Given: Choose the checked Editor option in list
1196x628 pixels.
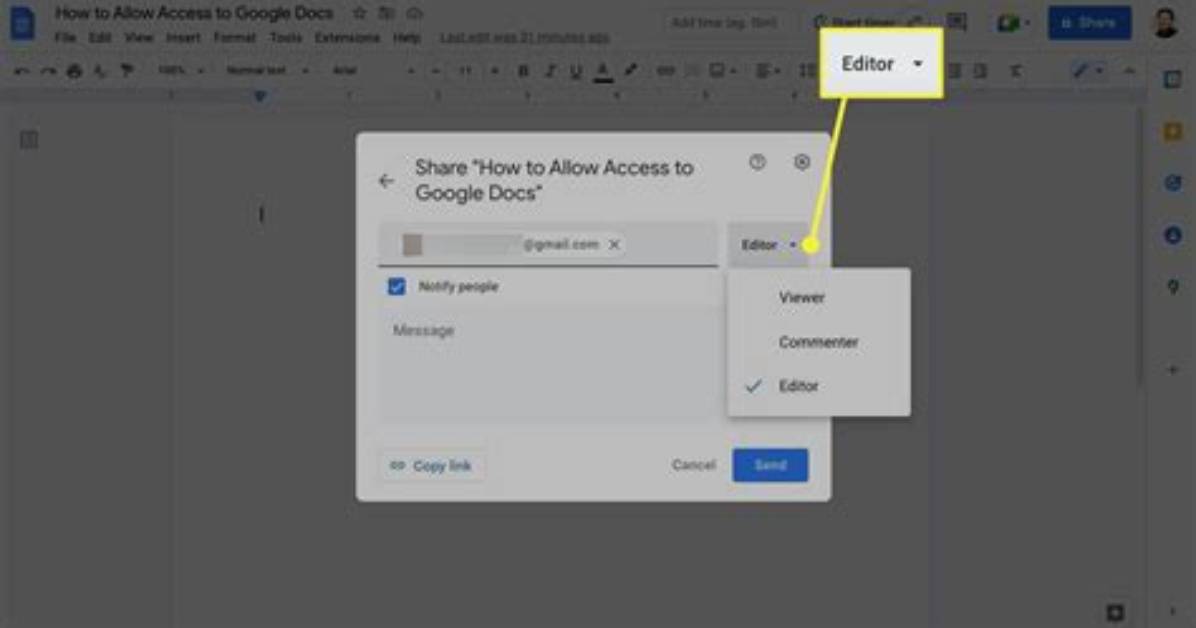Looking at the screenshot, I should 819,386.
